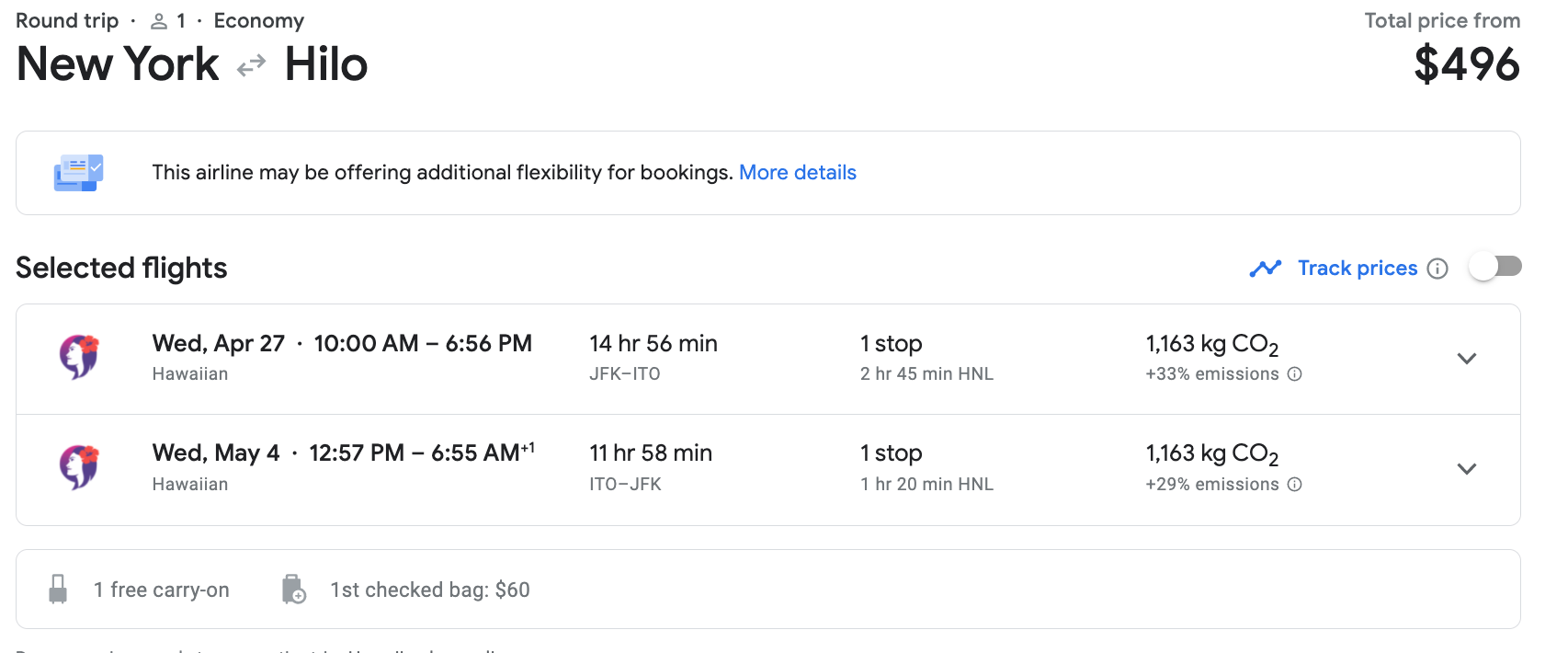
Task: Enable the Track prices toggle
Action: pos(1494,267)
